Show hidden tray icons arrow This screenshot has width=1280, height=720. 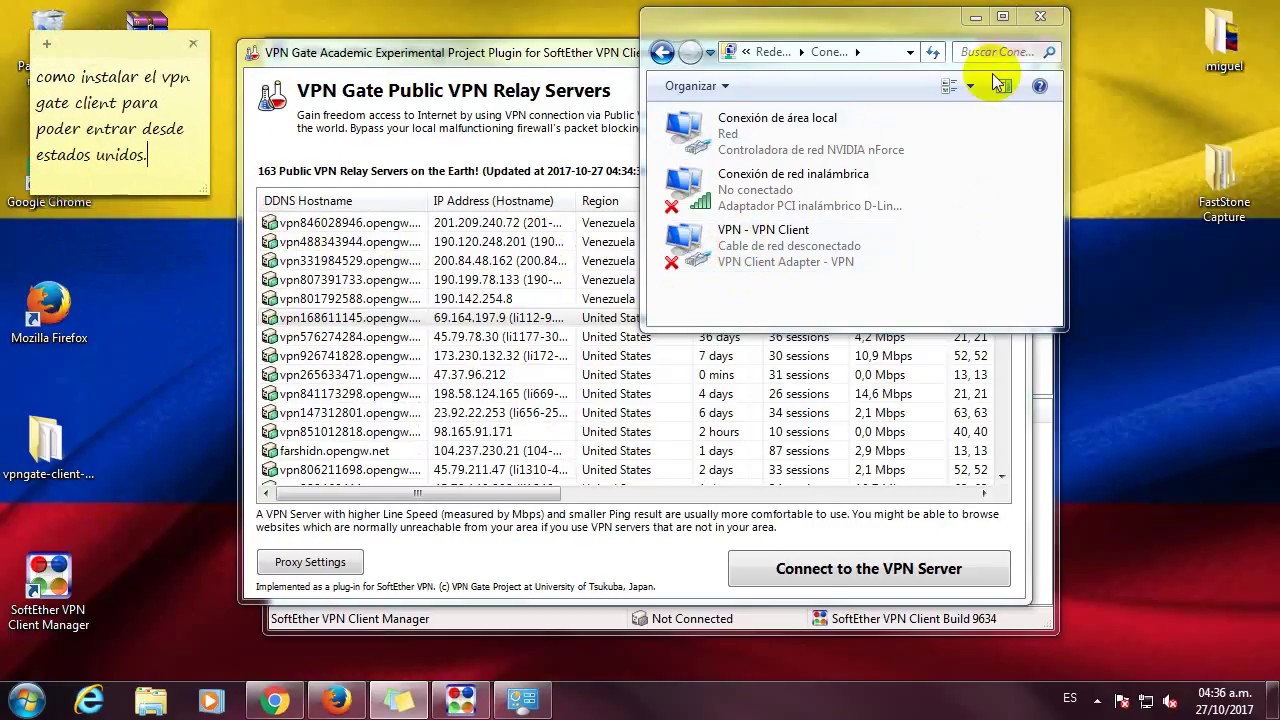coord(1097,701)
